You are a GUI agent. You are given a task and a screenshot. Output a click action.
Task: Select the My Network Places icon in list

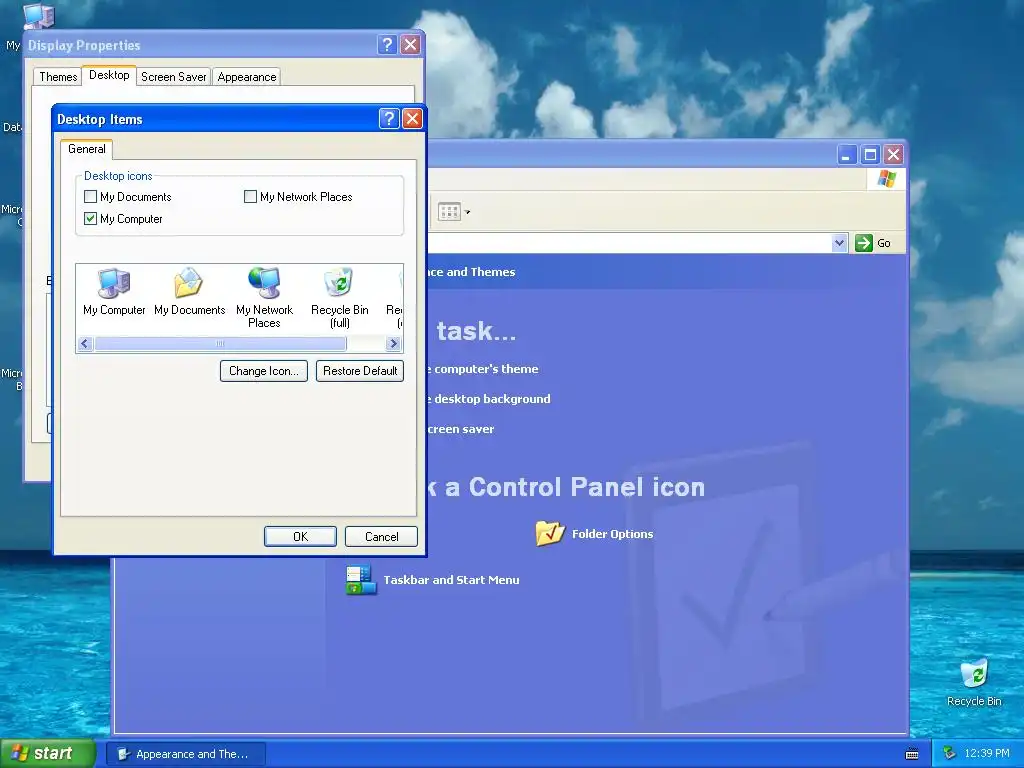point(264,297)
